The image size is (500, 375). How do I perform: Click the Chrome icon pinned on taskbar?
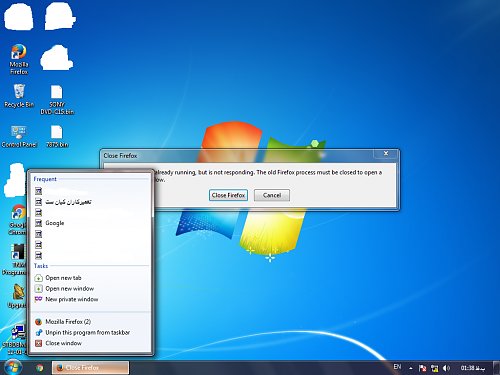click(x=40, y=368)
